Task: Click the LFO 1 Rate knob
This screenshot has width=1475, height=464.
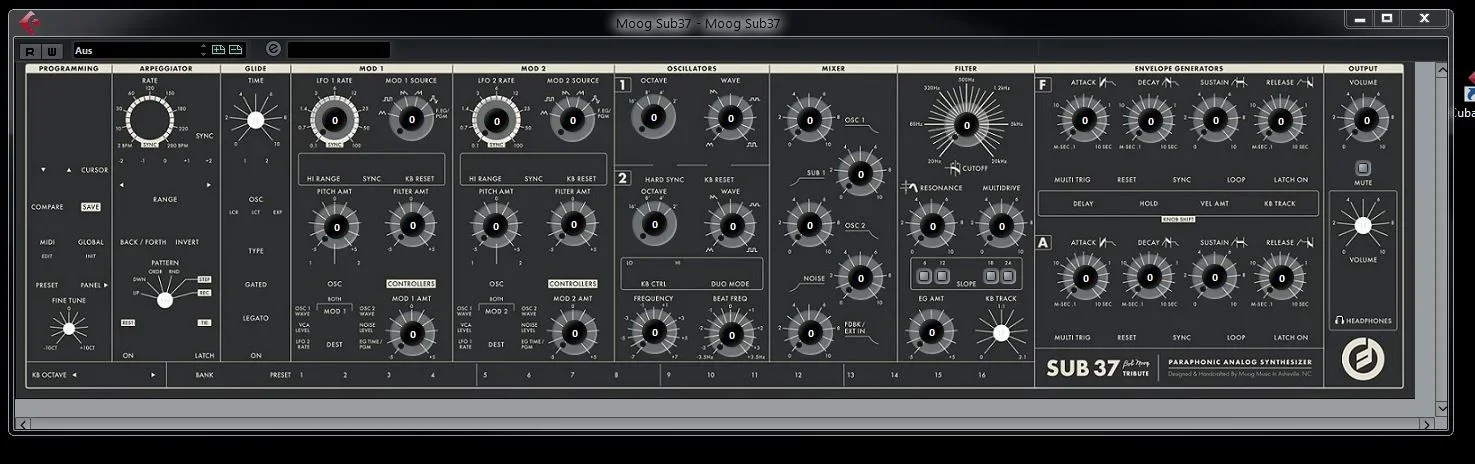Action: (x=334, y=120)
